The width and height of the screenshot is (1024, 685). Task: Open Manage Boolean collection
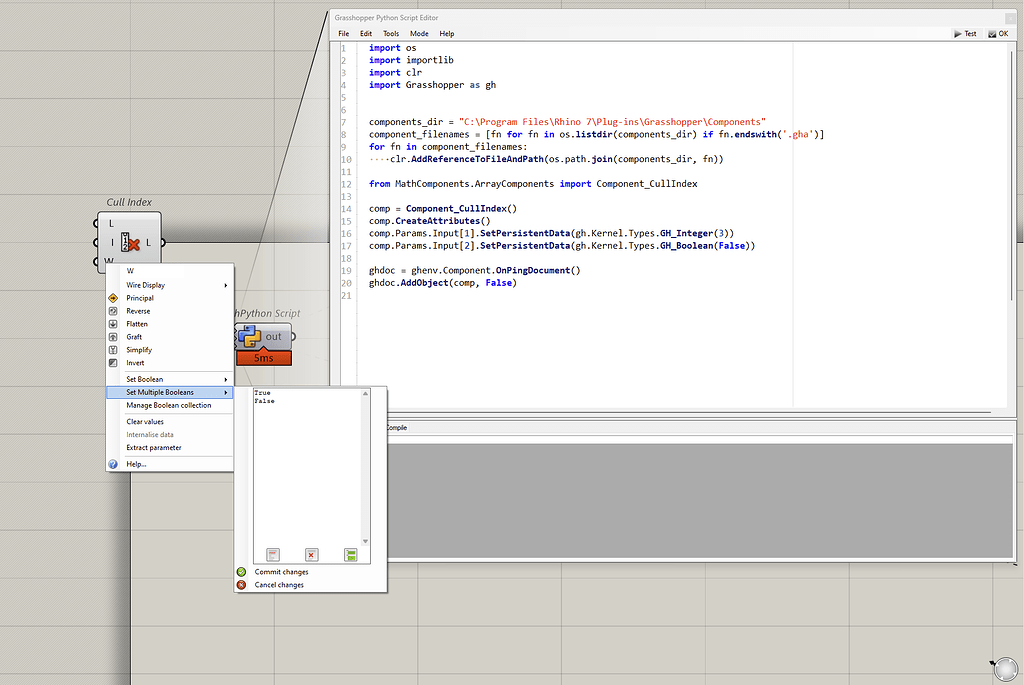(x=168, y=405)
